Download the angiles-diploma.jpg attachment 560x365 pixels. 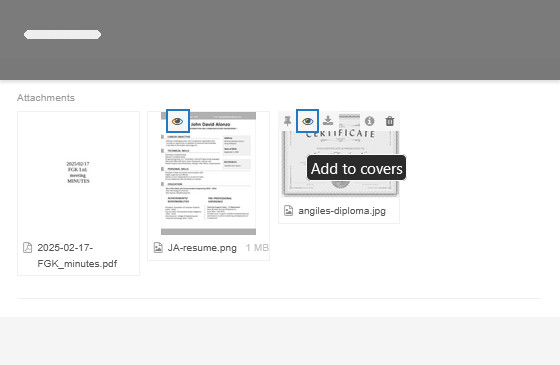click(328, 121)
